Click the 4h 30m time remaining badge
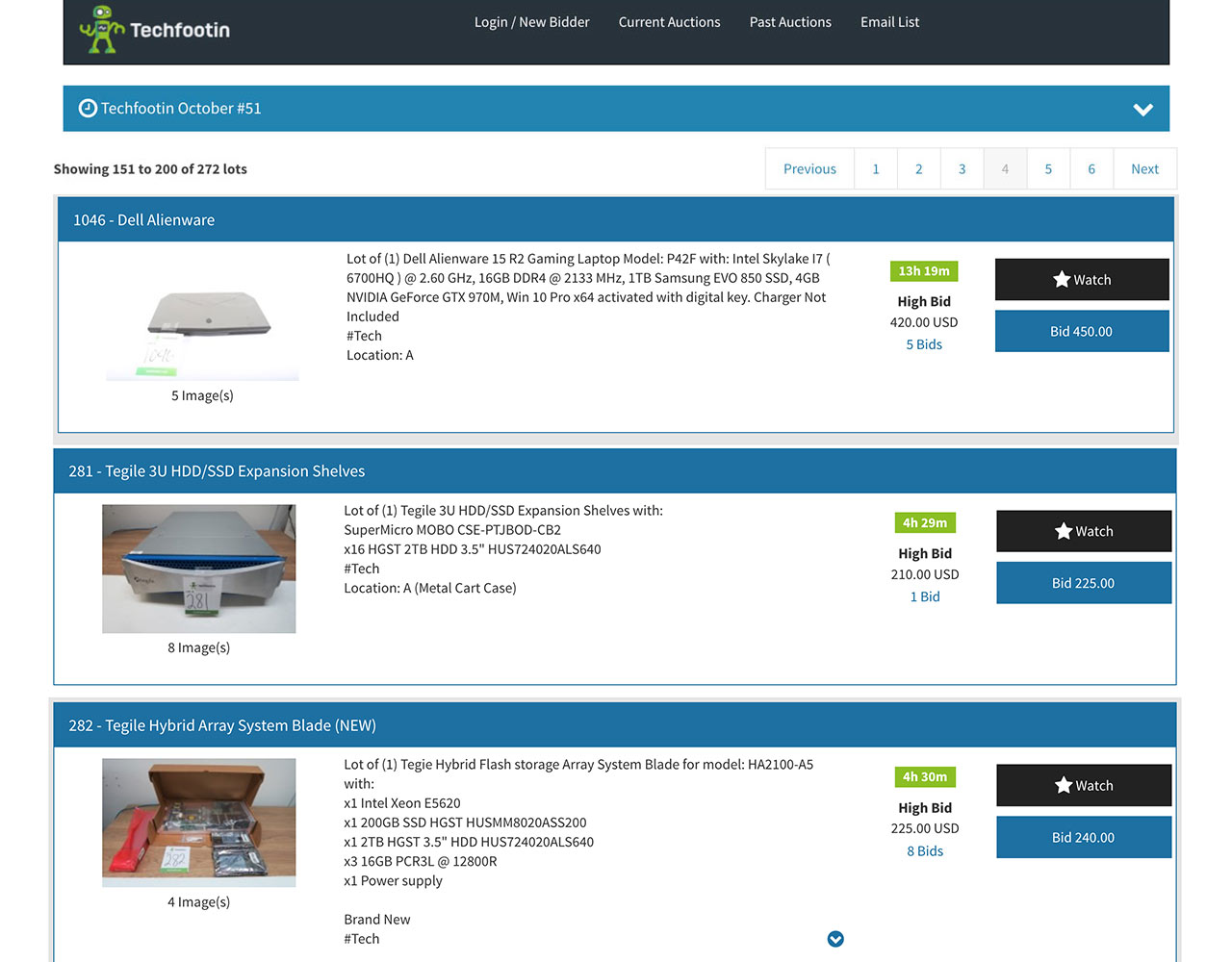 (925, 777)
